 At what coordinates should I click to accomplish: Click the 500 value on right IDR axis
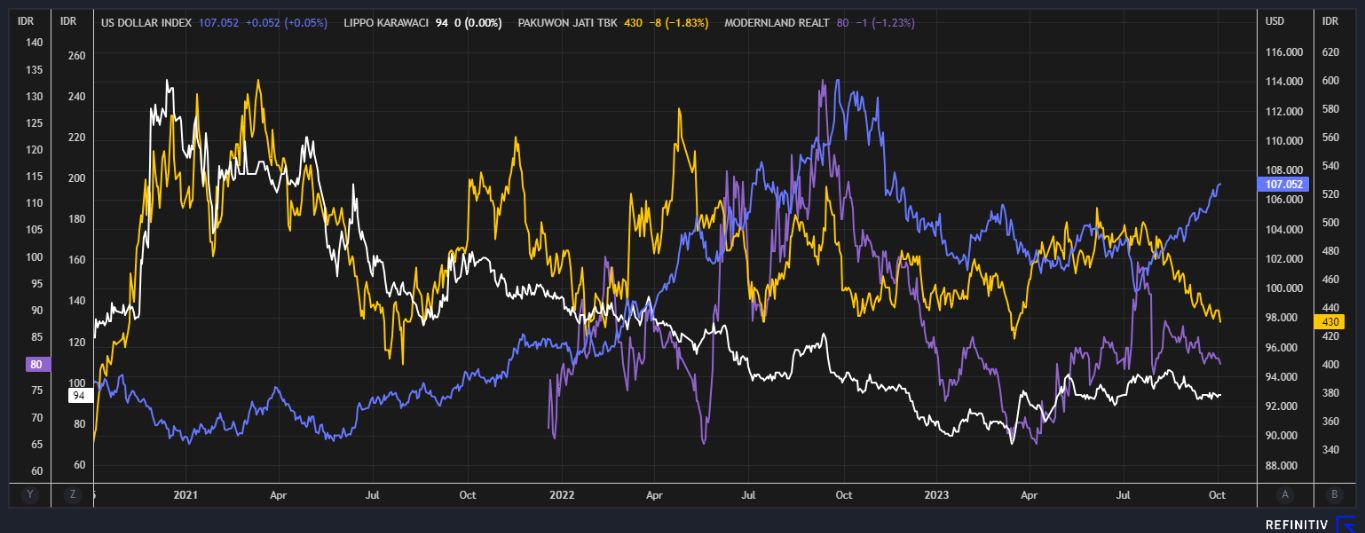click(x=1330, y=223)
